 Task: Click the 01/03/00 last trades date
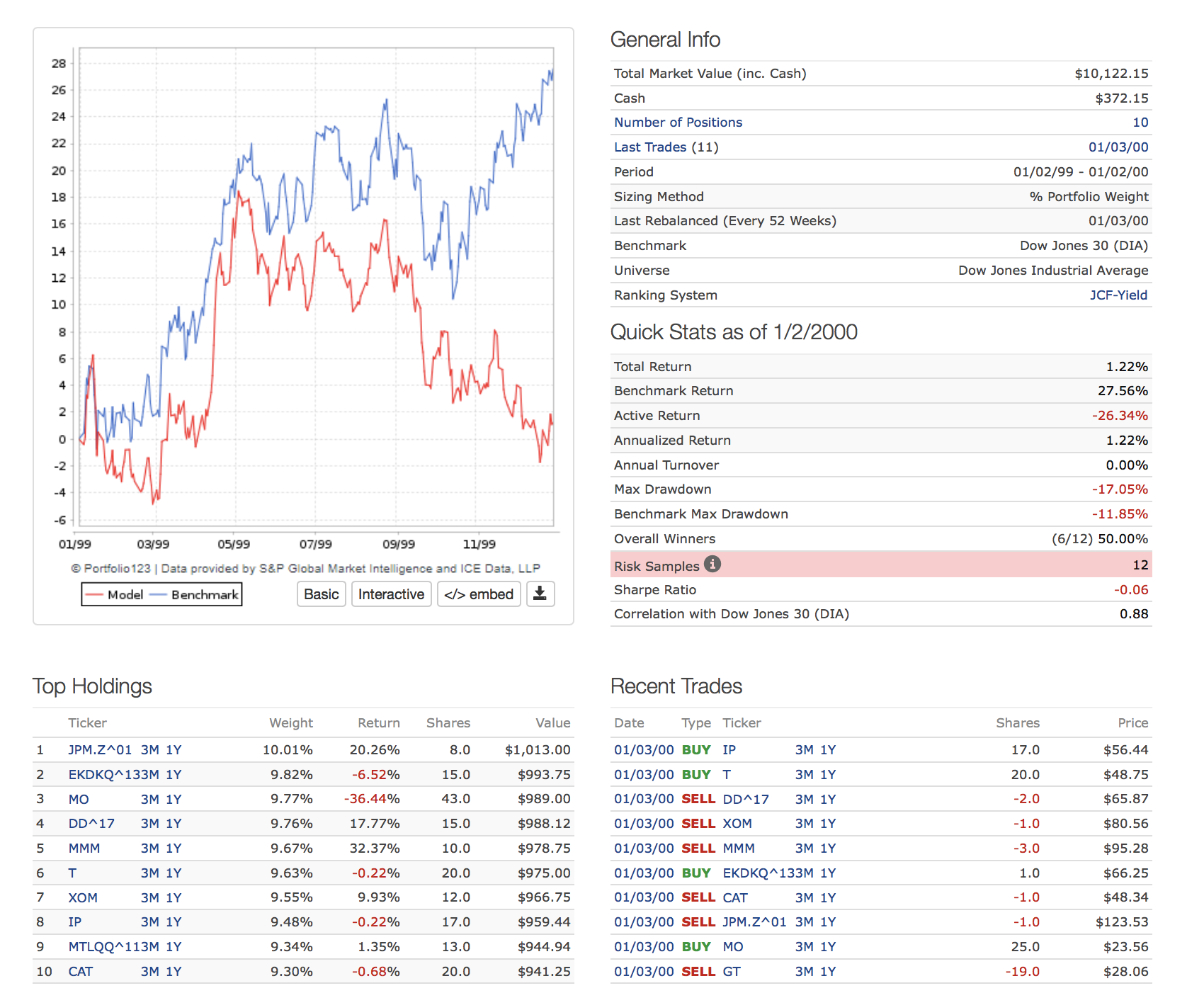click(1118, 147)
